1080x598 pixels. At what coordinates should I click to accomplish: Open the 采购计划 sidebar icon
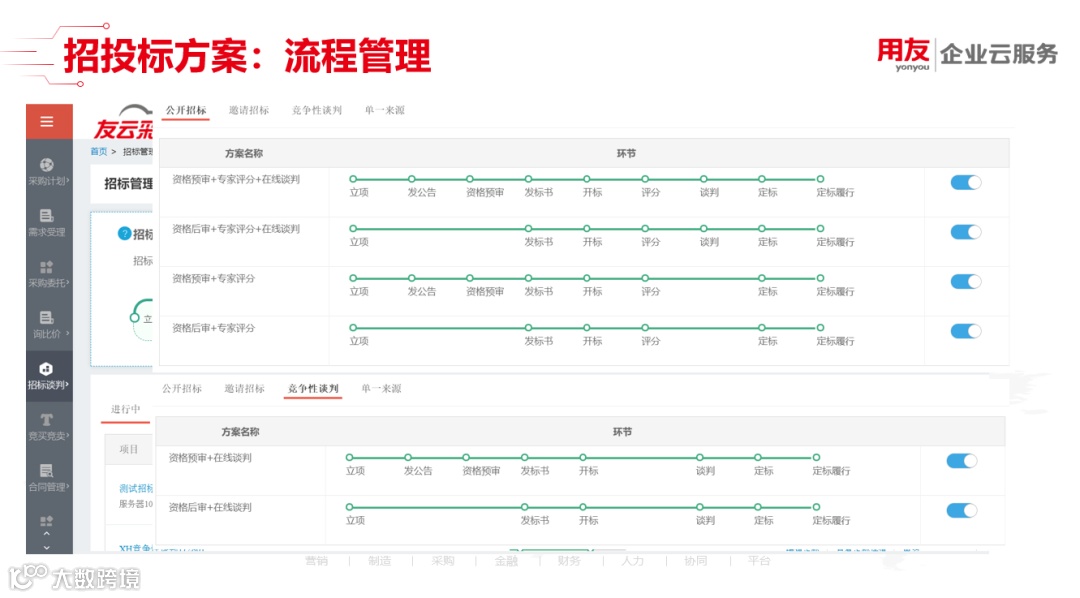click(x=47, y=165)
